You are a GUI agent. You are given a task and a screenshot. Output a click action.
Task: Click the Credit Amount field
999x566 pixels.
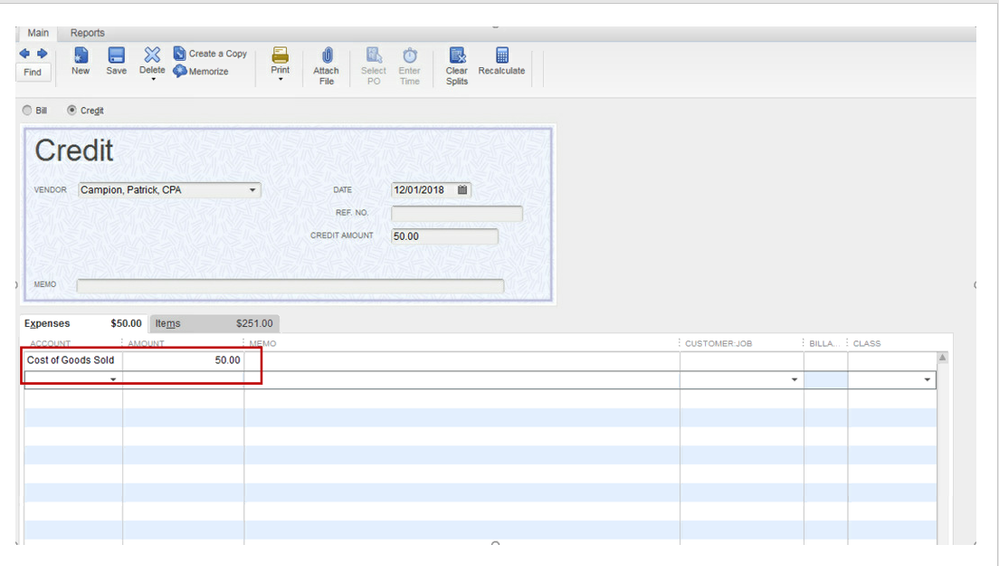(x=445, y=236)
